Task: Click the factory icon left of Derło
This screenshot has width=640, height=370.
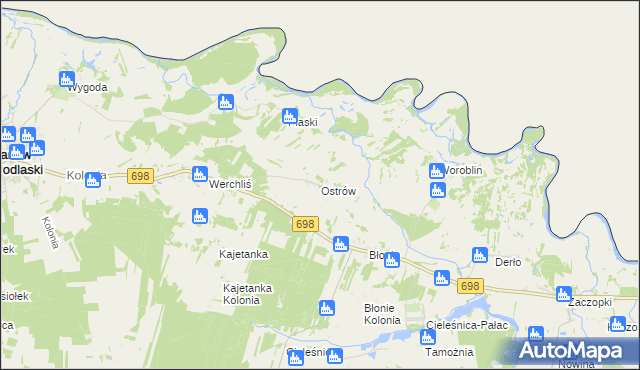Action: [480, 255]
